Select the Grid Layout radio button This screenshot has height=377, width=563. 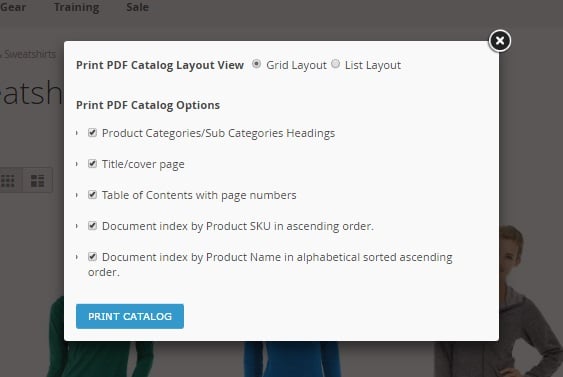click(x=256, y=64)
